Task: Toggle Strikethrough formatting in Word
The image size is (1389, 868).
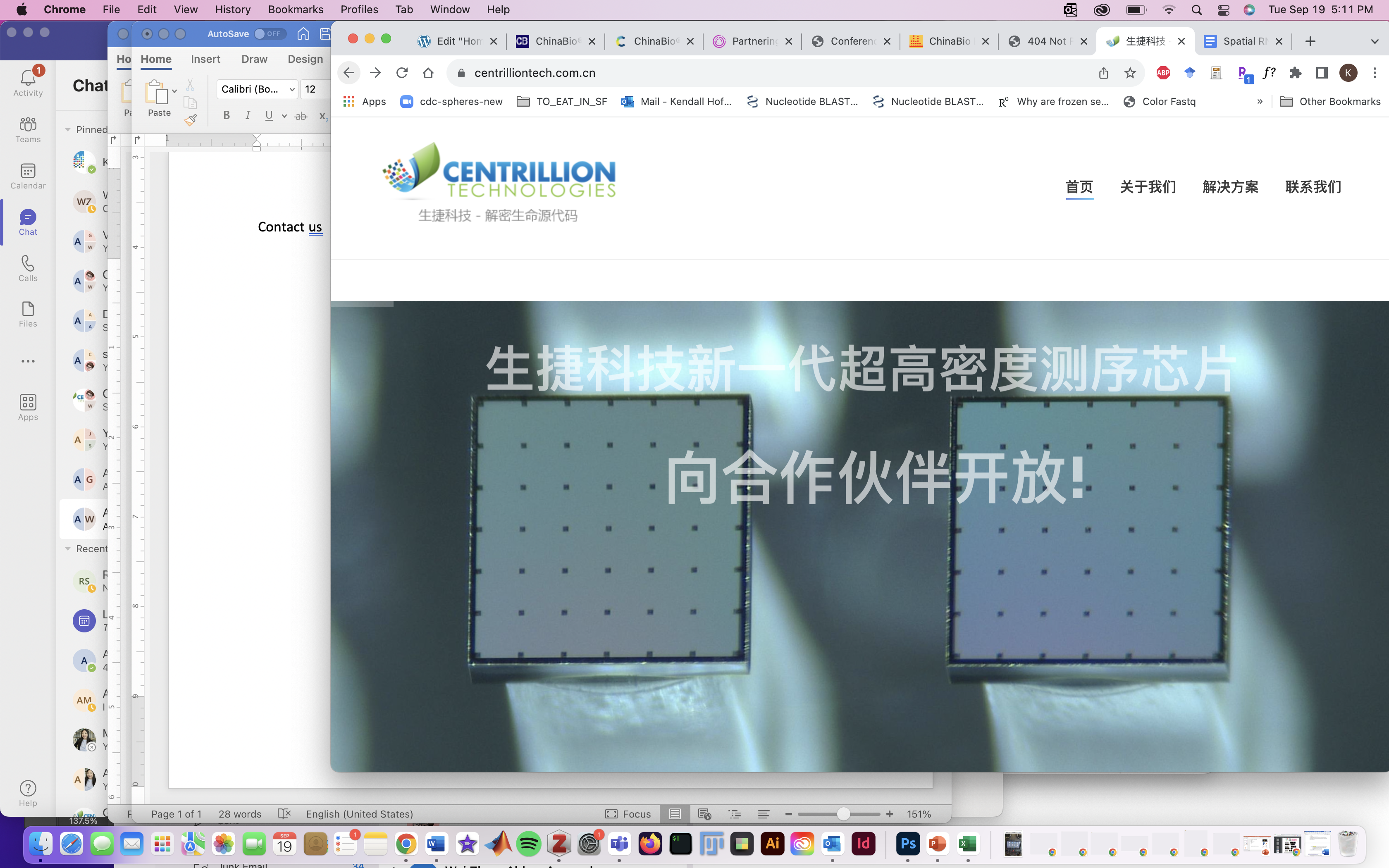Action: (301, 116)
